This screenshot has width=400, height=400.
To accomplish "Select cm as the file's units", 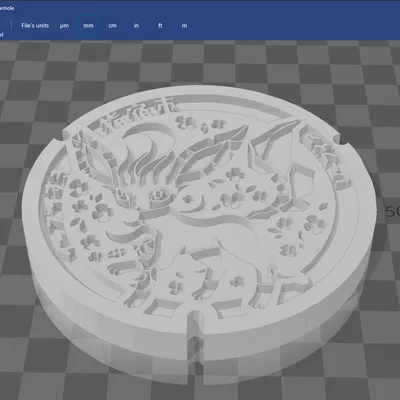I will tap(112, 26).
